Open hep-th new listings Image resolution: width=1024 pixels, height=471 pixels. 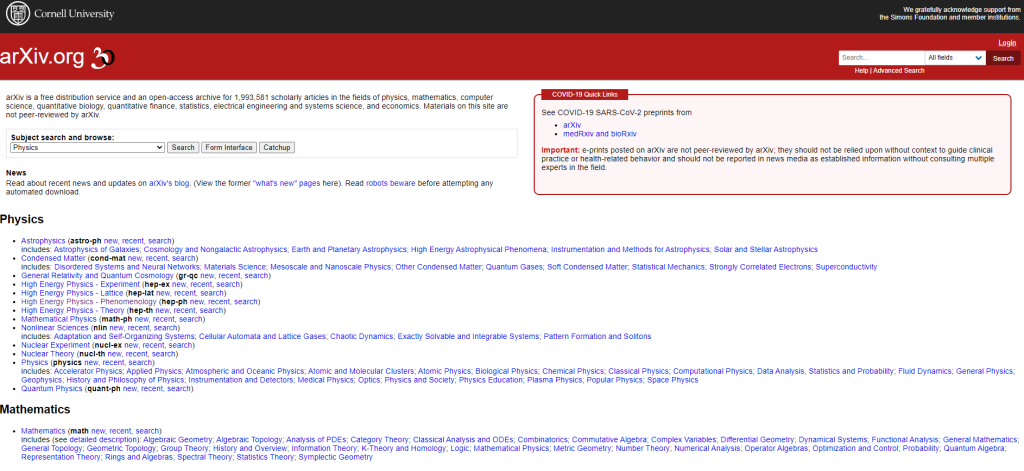tap(163, 310)
